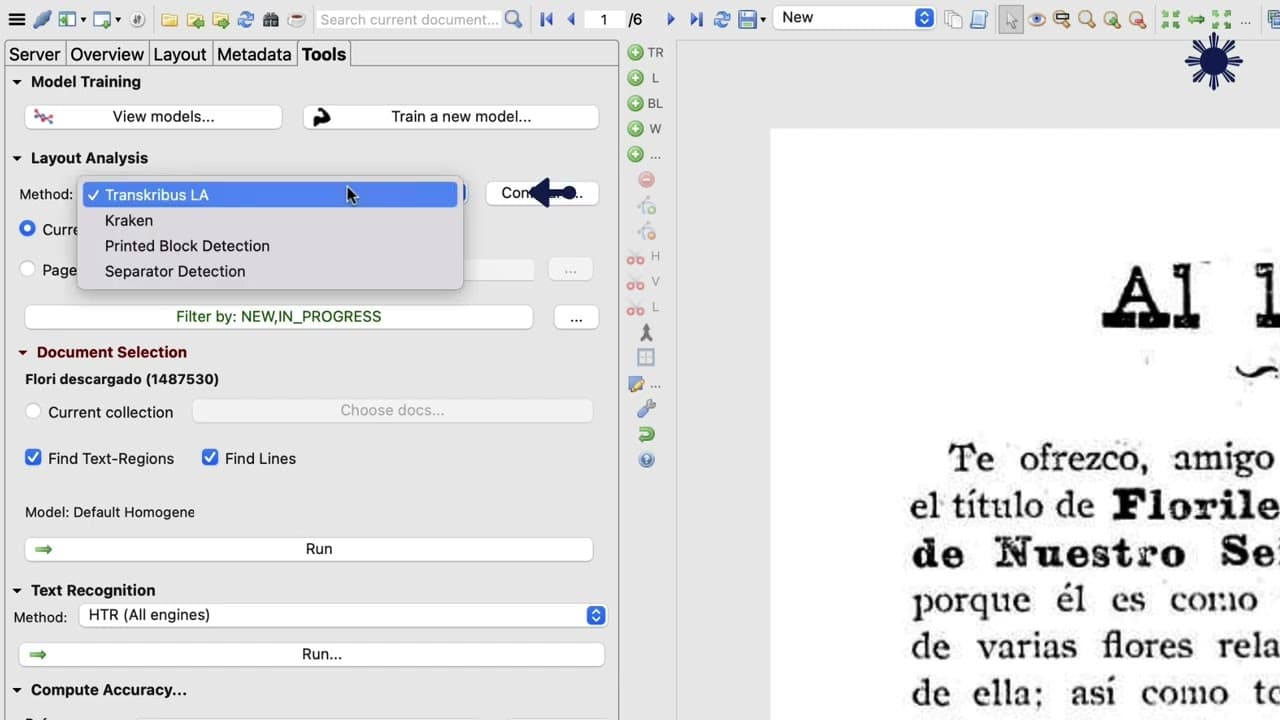Open the Text Recognition method dropdown
Screen dimensions: 1280x720
tap(342, 615)
